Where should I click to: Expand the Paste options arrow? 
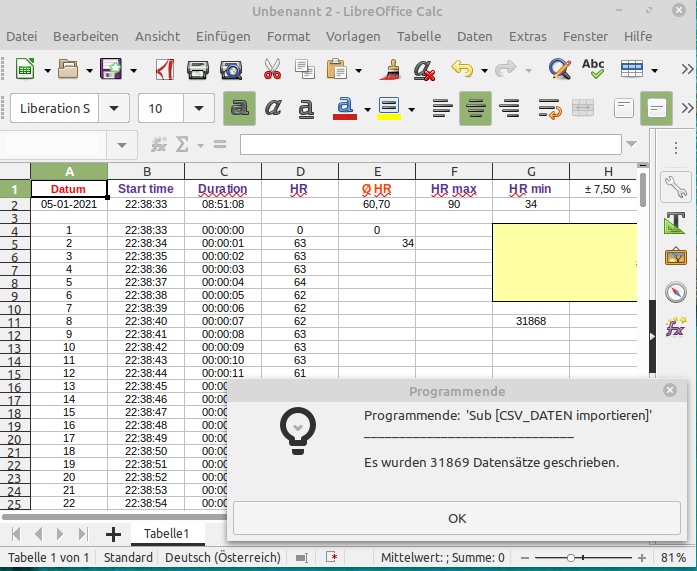click(358, 71)
